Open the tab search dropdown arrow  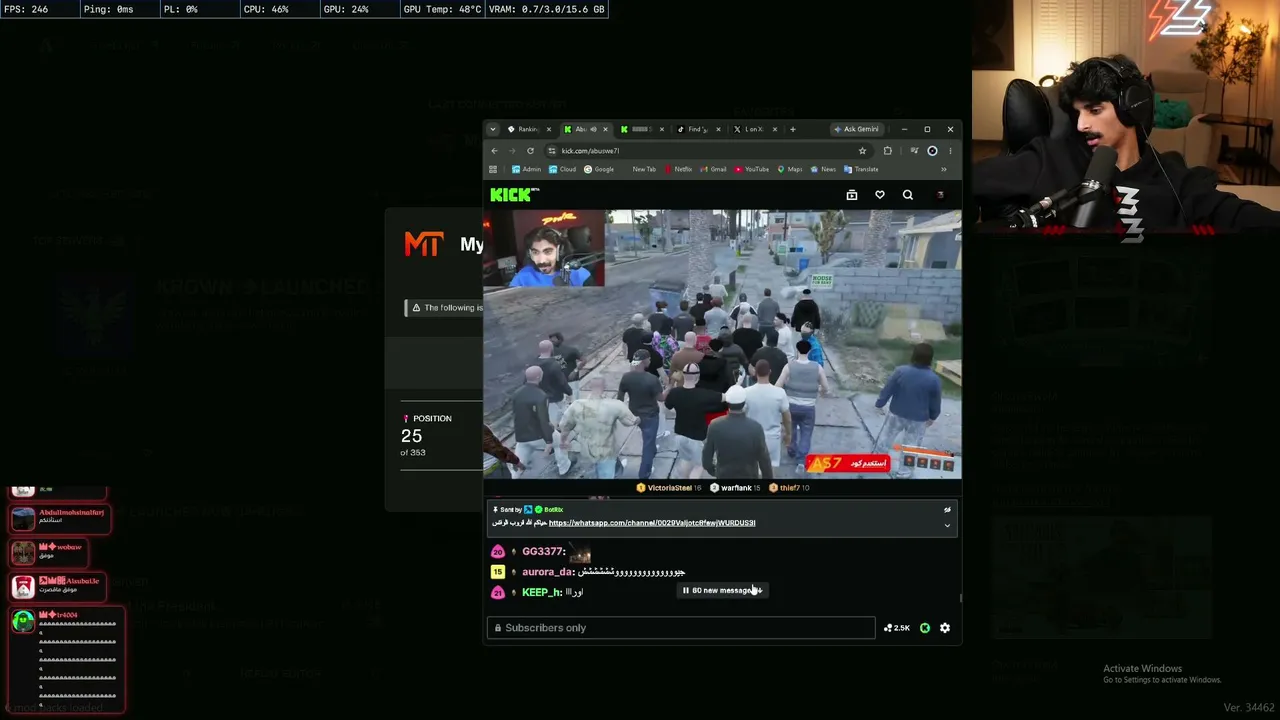[493, 129]
